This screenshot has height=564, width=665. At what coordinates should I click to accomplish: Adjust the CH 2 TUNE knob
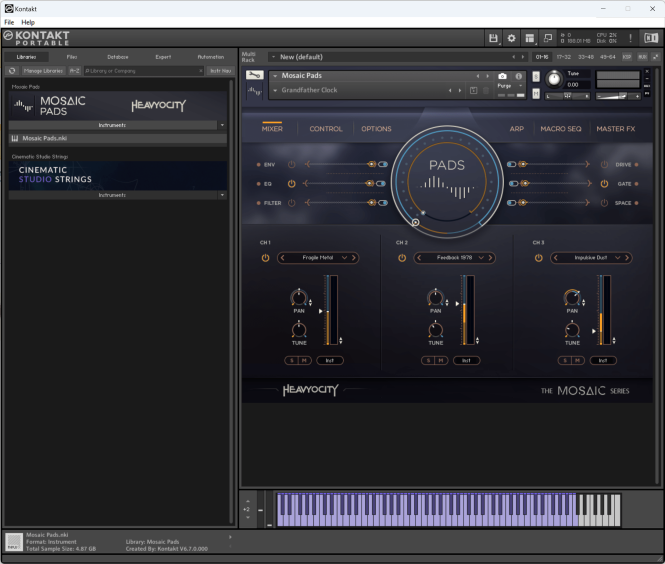[436, 330]
